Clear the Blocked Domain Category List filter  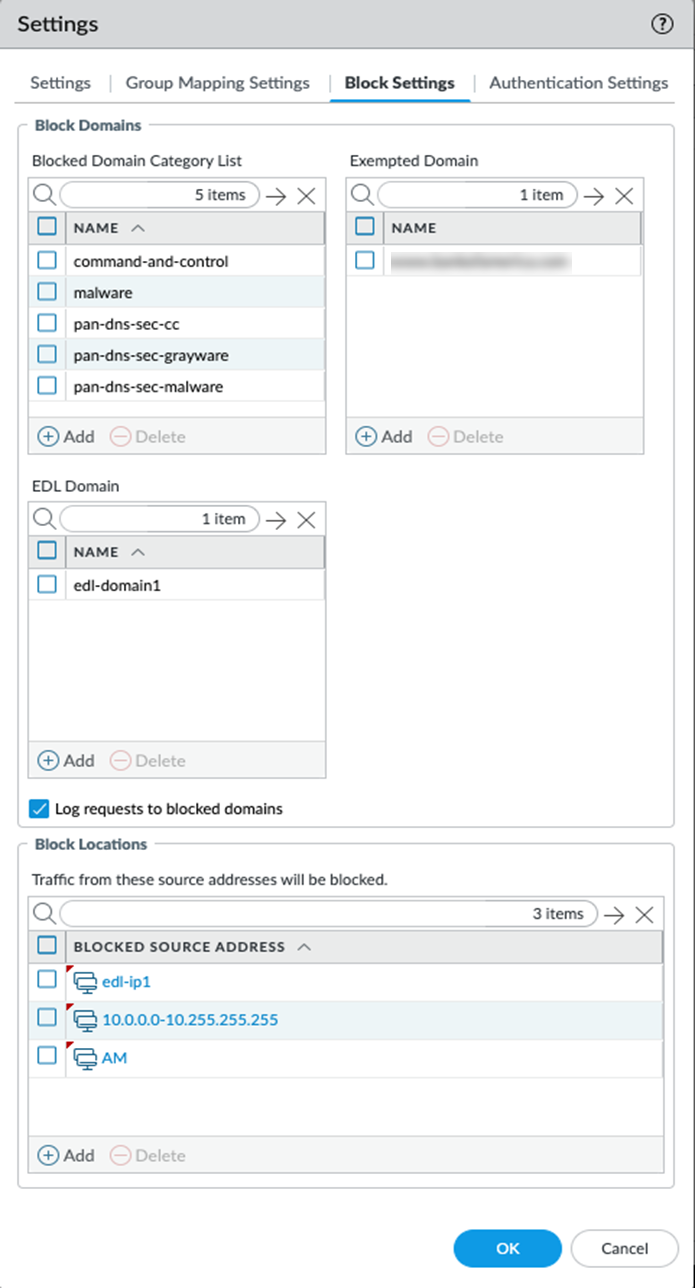pyautogui.click(x=306, y=195)
